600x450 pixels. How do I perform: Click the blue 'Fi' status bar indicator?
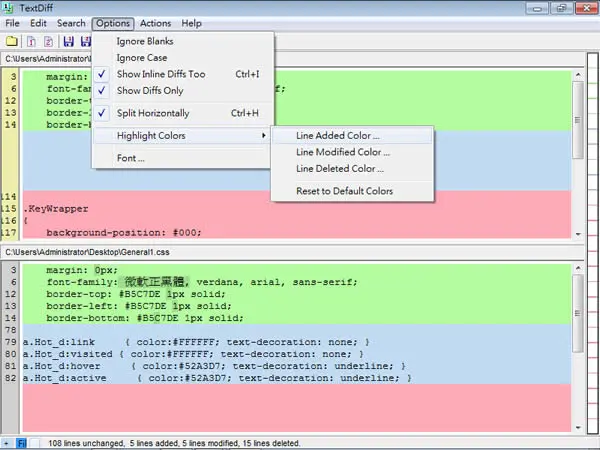click(x=22, y=443)
